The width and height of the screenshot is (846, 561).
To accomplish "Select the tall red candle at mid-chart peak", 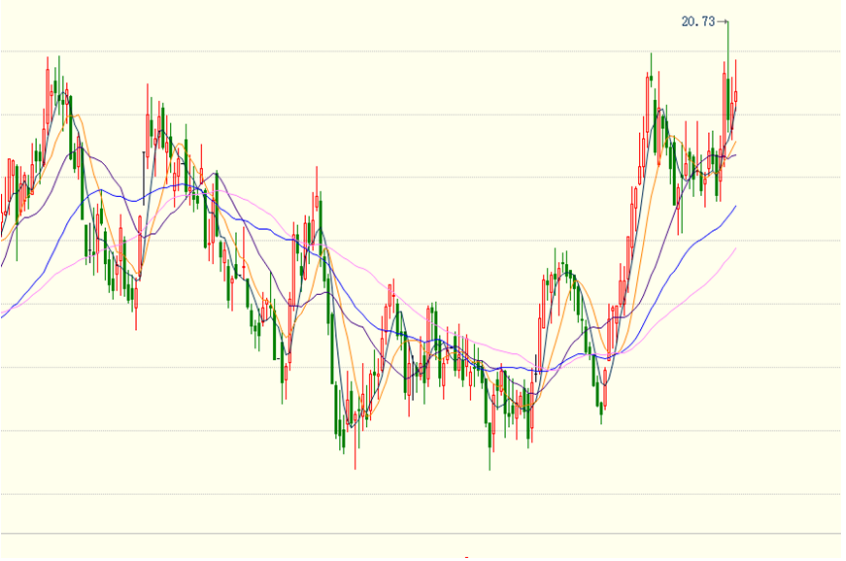I will [x=316, y=200].
